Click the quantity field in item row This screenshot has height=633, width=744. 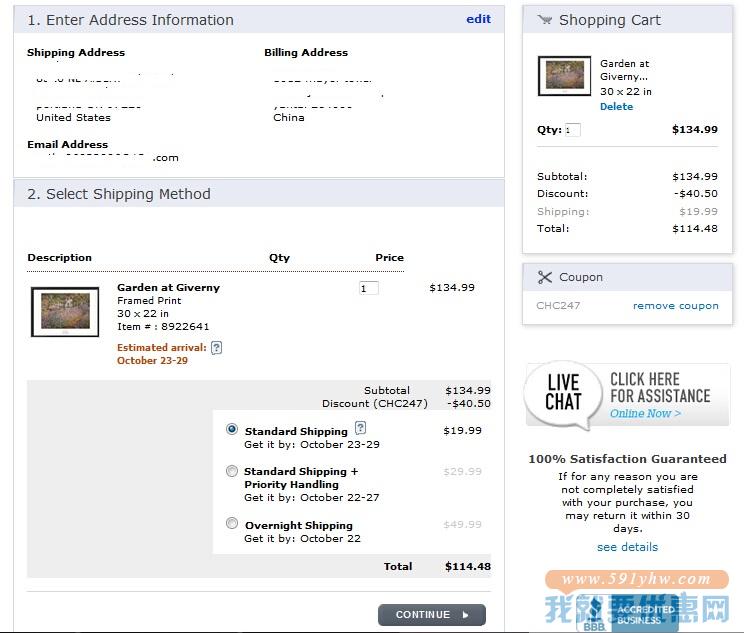368,288
